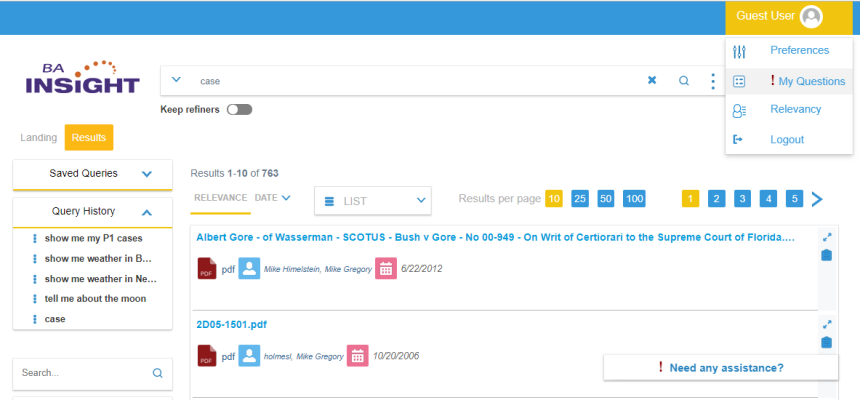Select 'show me my P1 cases' history query

pos(93,239)
